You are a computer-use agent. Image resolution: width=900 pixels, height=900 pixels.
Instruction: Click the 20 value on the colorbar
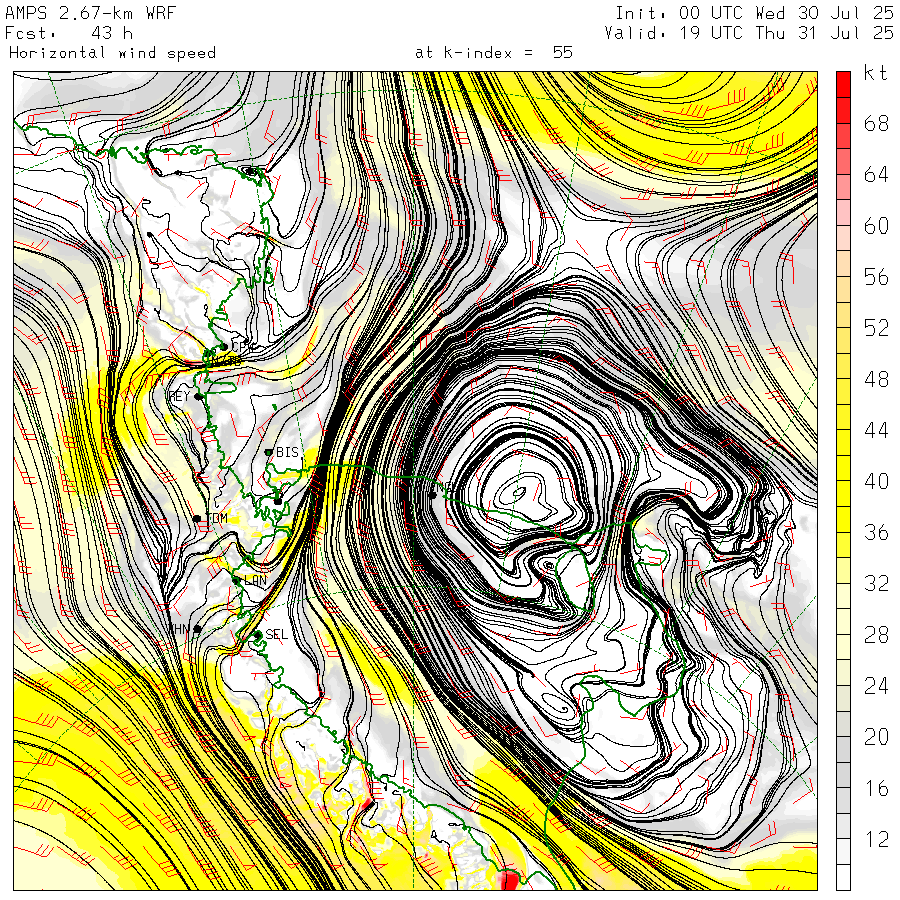(x=876, y=737)
